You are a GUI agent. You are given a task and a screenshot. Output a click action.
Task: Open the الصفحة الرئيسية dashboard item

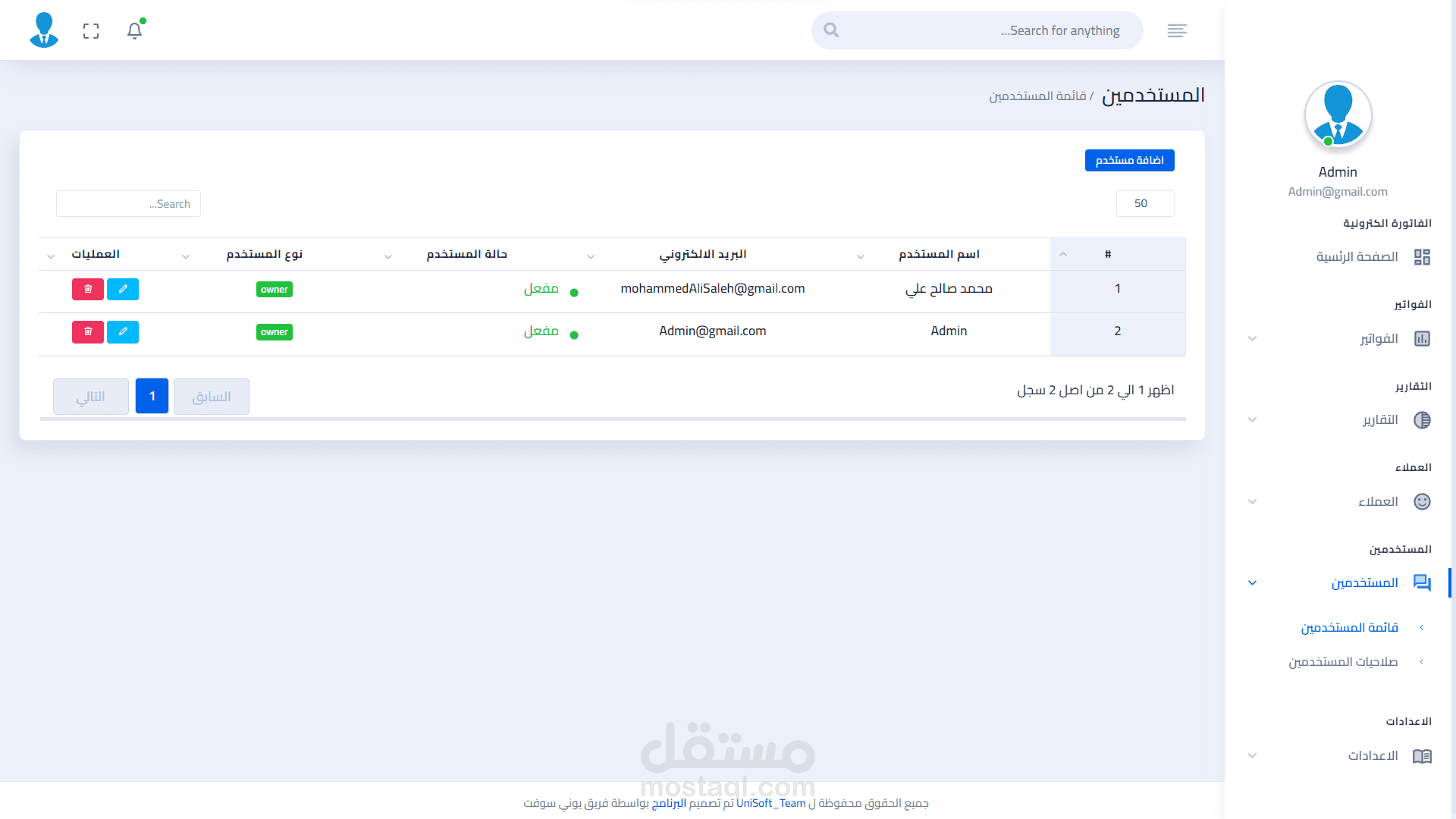pos(1357,257)
